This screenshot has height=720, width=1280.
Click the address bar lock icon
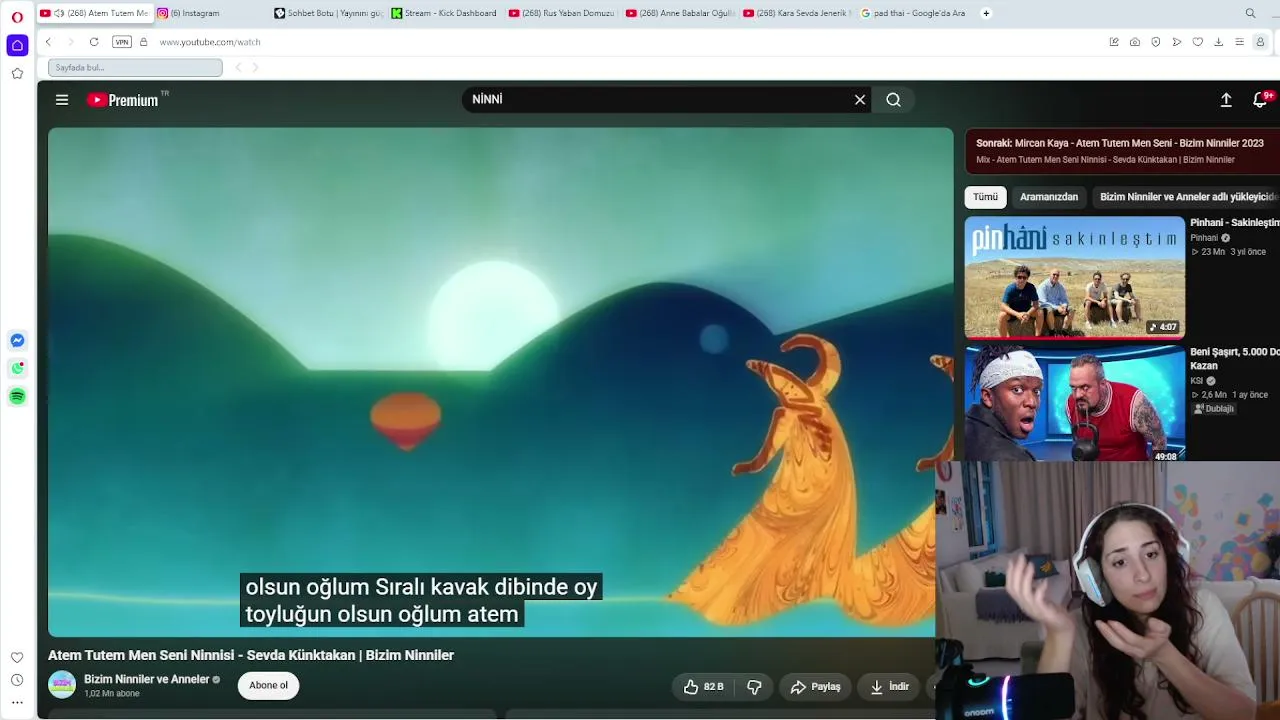click(x=143, y=42)
